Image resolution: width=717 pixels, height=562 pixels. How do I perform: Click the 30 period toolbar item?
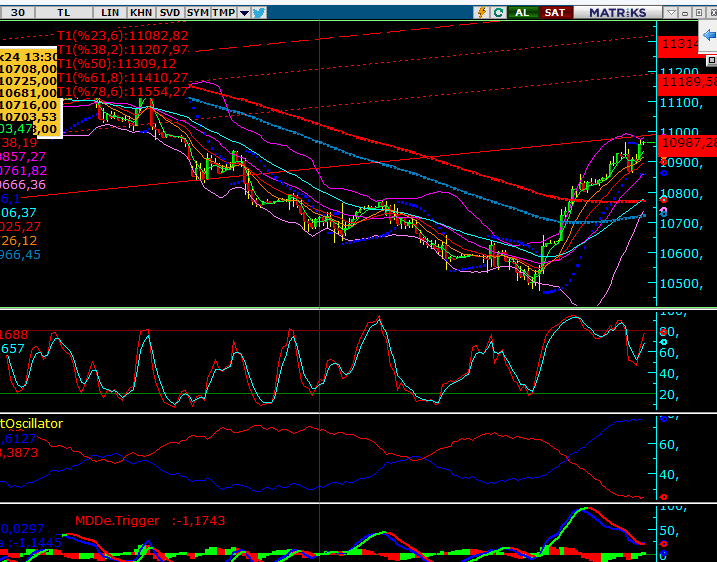(x=17, y=12)
